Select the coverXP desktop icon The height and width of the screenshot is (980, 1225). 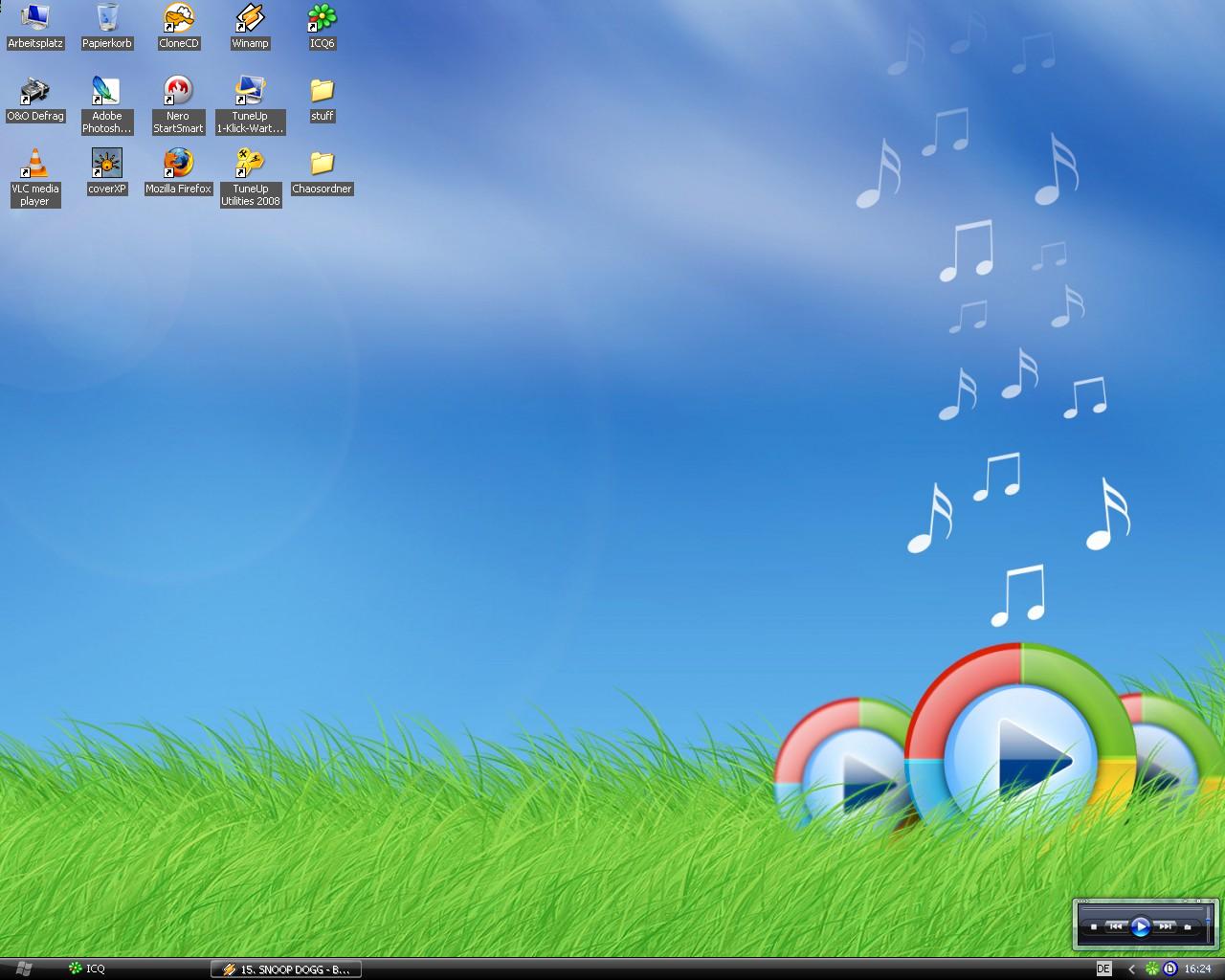pyautogui.click(x=107, y=172)
